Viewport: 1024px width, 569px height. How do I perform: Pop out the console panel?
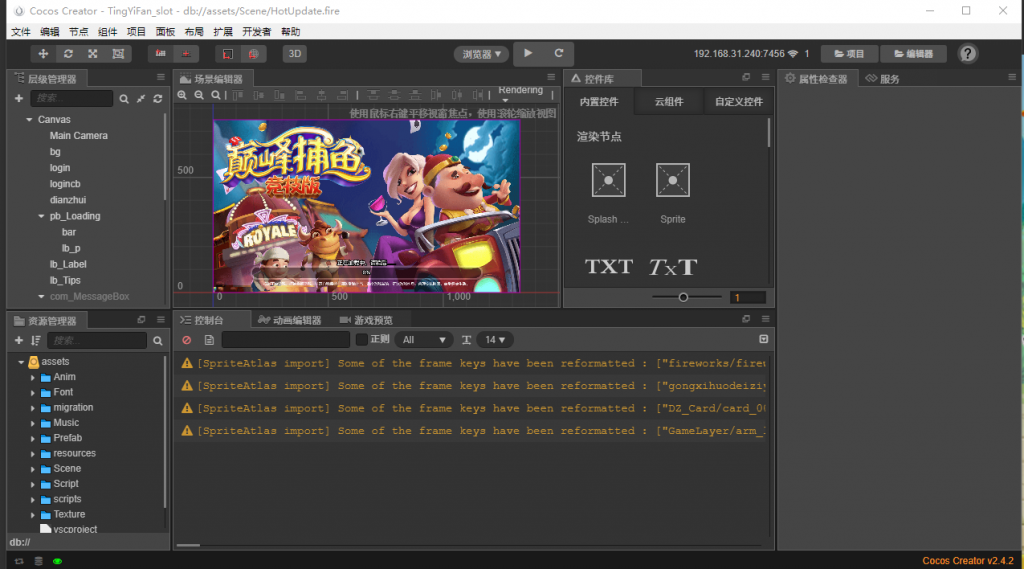click(746, 319)
